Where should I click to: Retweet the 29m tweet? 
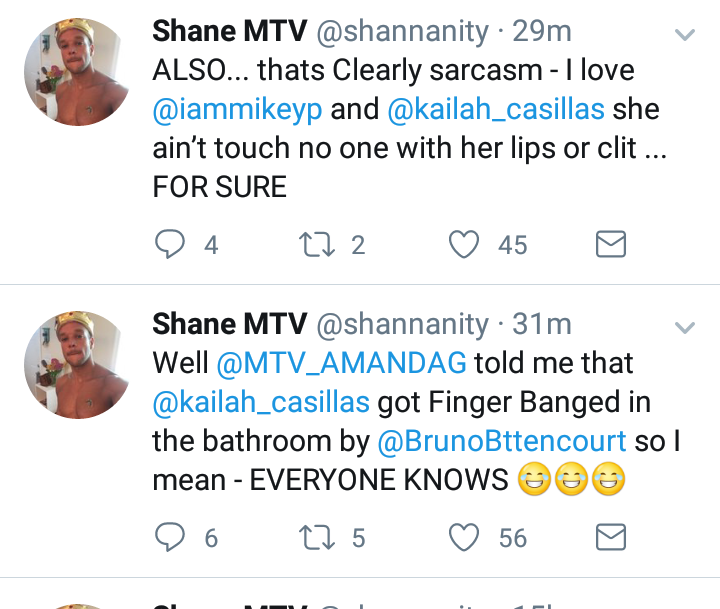point(316,244)
